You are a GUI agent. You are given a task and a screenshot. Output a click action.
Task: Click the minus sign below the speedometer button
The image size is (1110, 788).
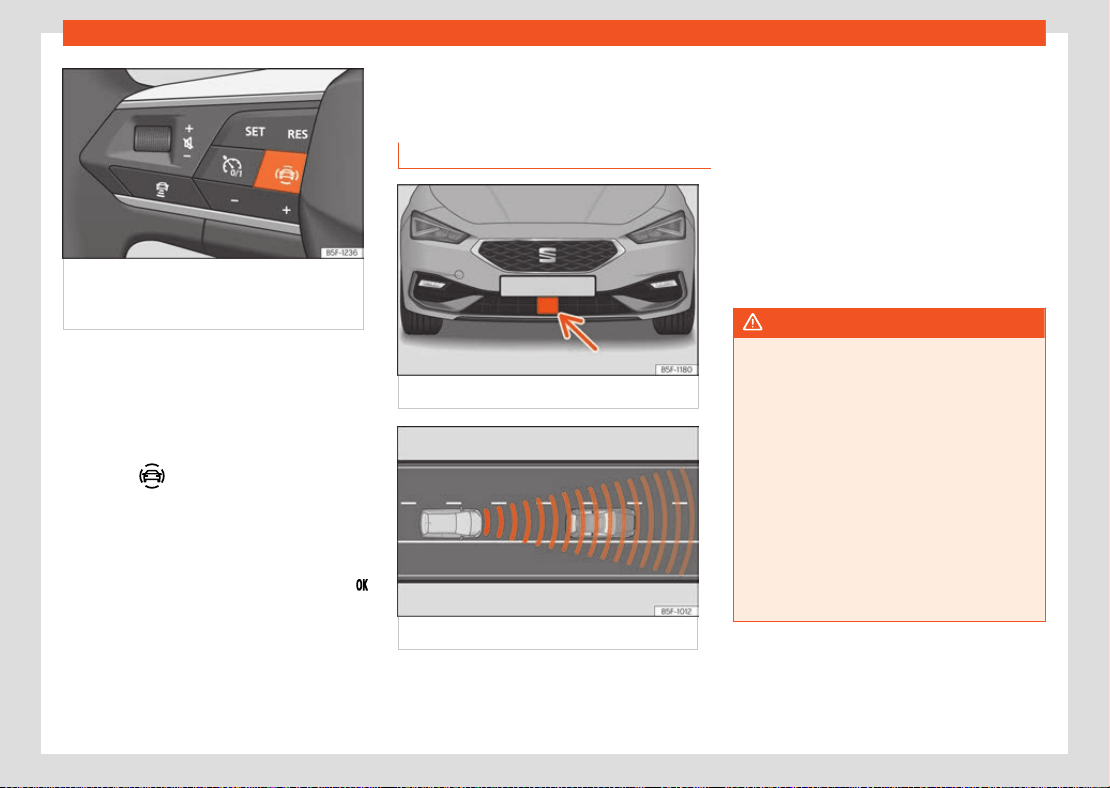pos(234,201)
